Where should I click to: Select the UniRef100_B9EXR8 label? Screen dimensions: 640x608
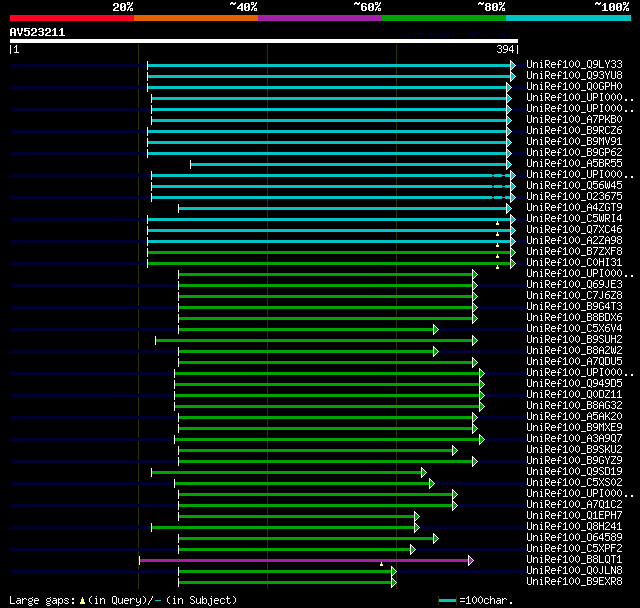pyautogui.click(x=574, y=582)
